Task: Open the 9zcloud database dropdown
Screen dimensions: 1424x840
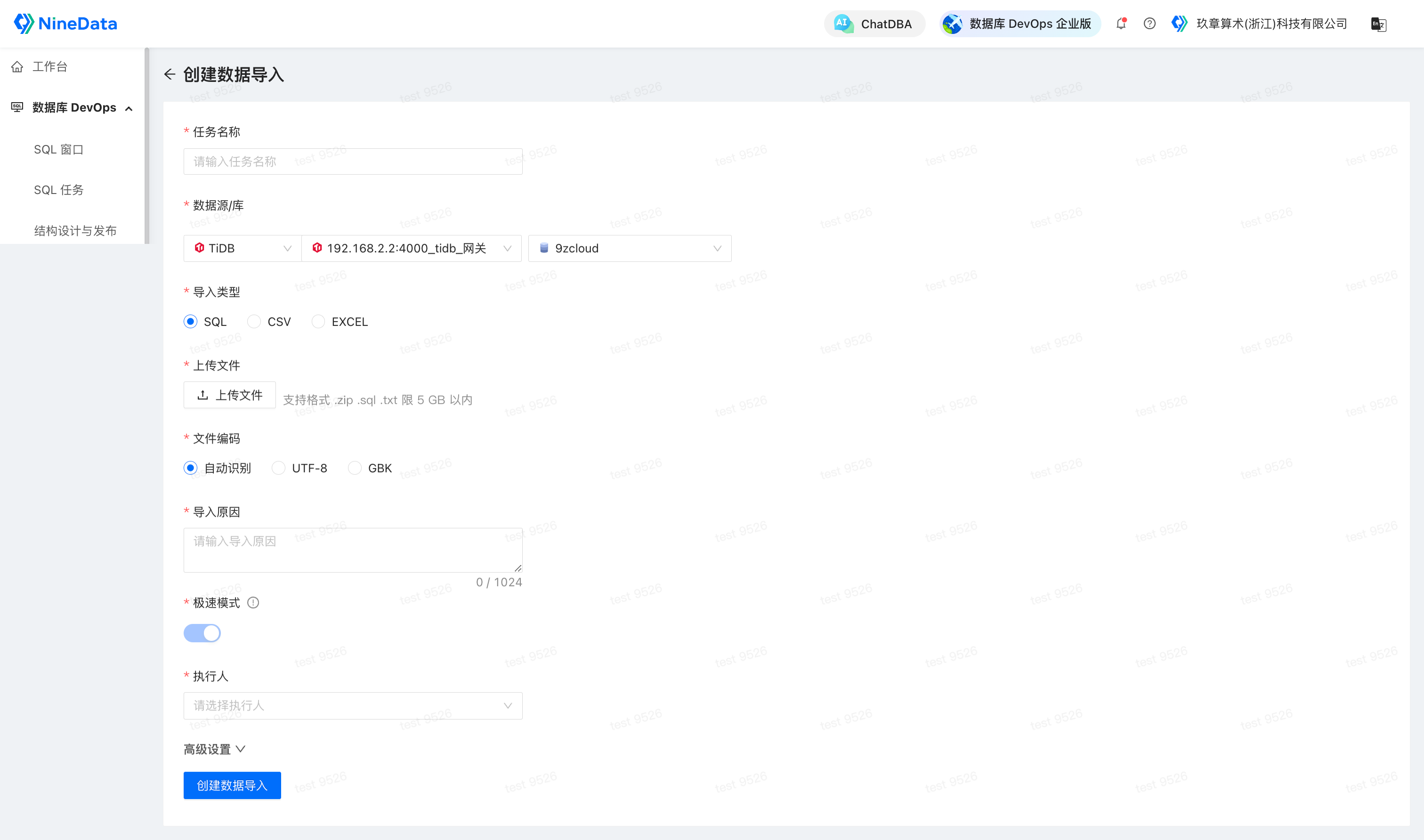Action: point(630,249)
